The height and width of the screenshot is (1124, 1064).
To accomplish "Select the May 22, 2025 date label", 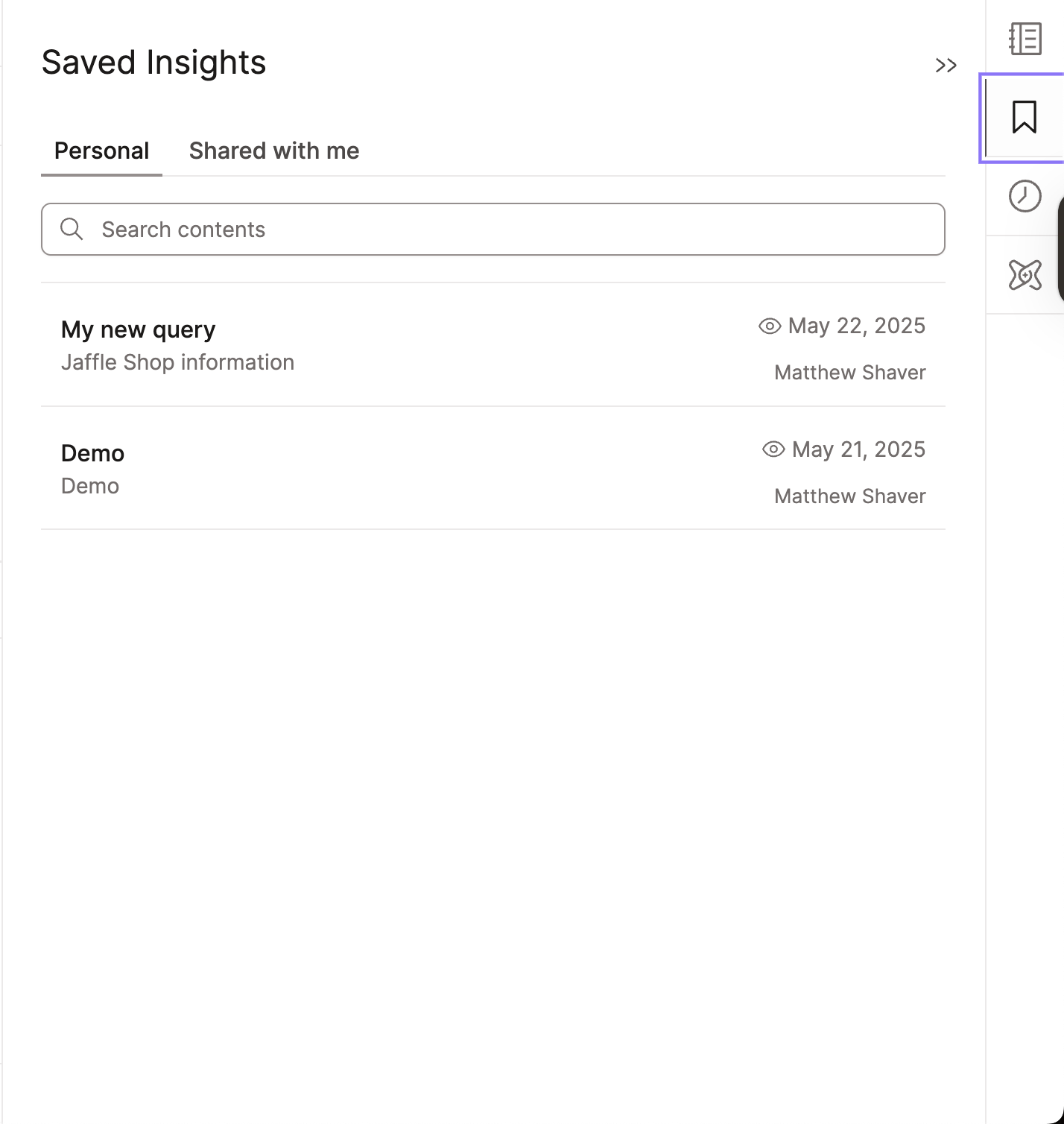I will tap(857, 326).
